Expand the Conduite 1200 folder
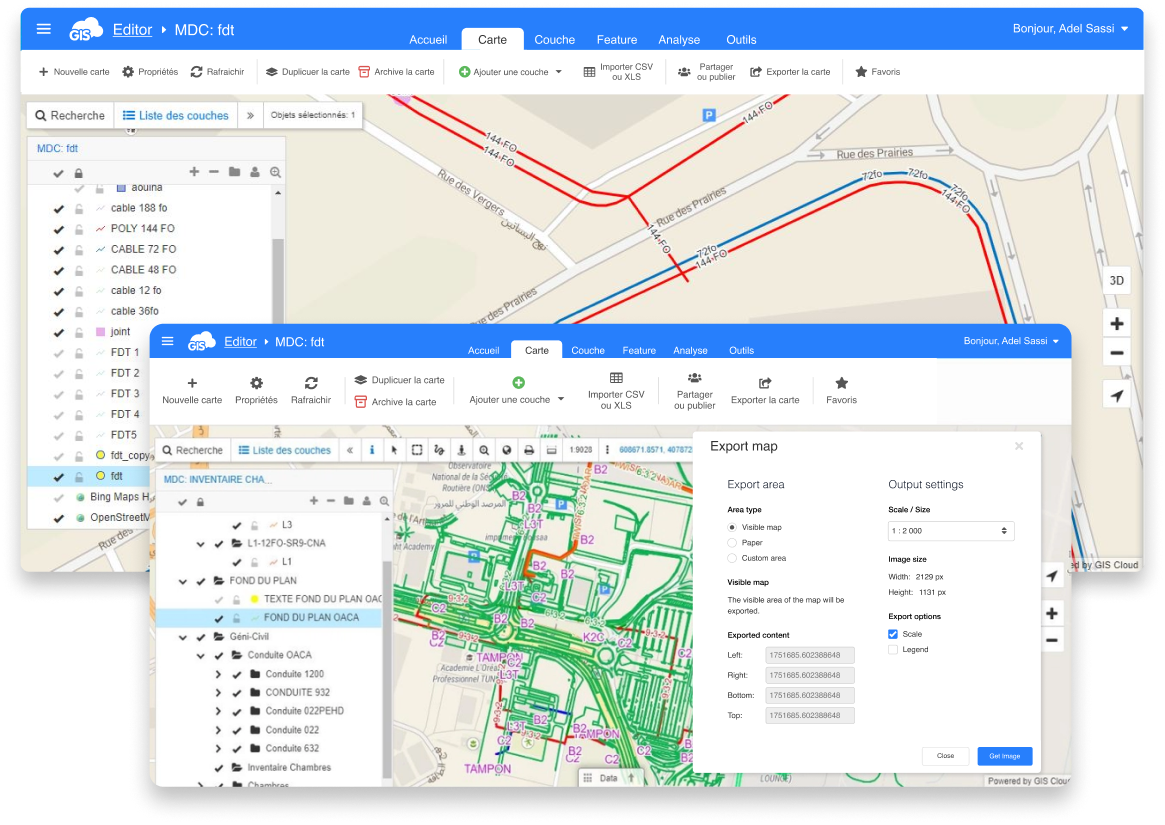 (x=218, y=674)
